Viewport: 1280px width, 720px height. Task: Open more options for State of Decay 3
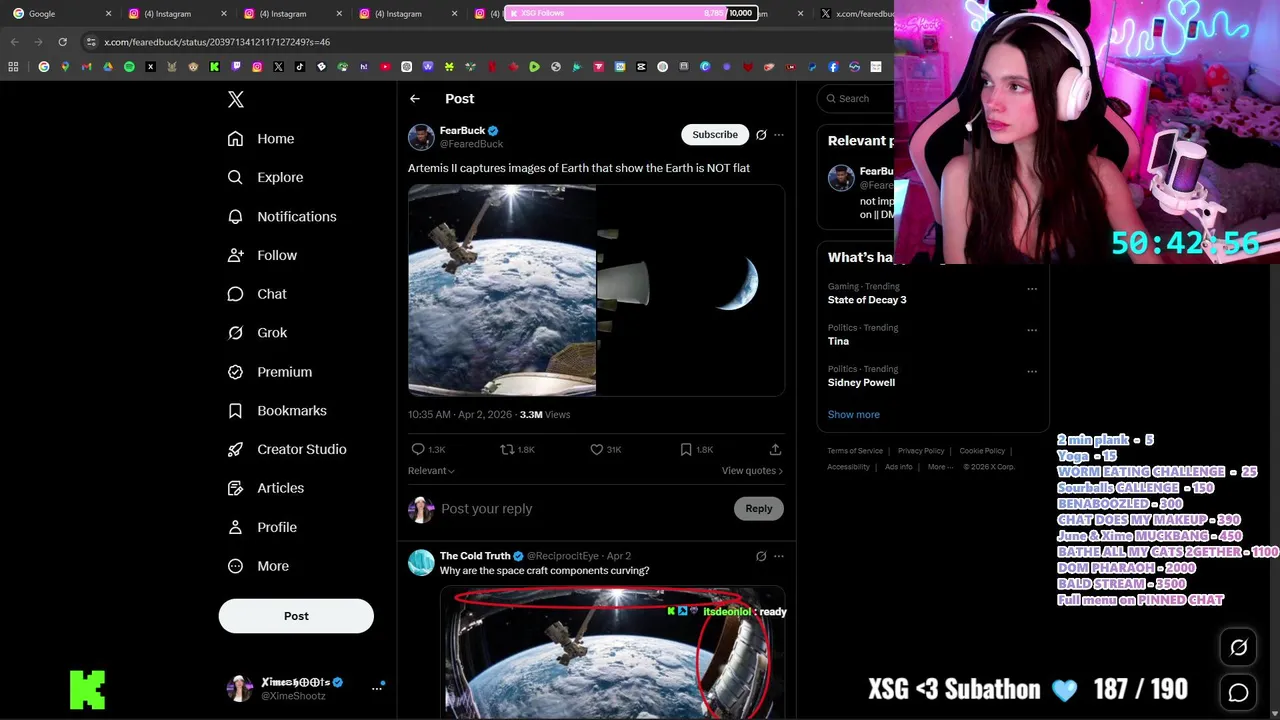tap(1032, 289)
